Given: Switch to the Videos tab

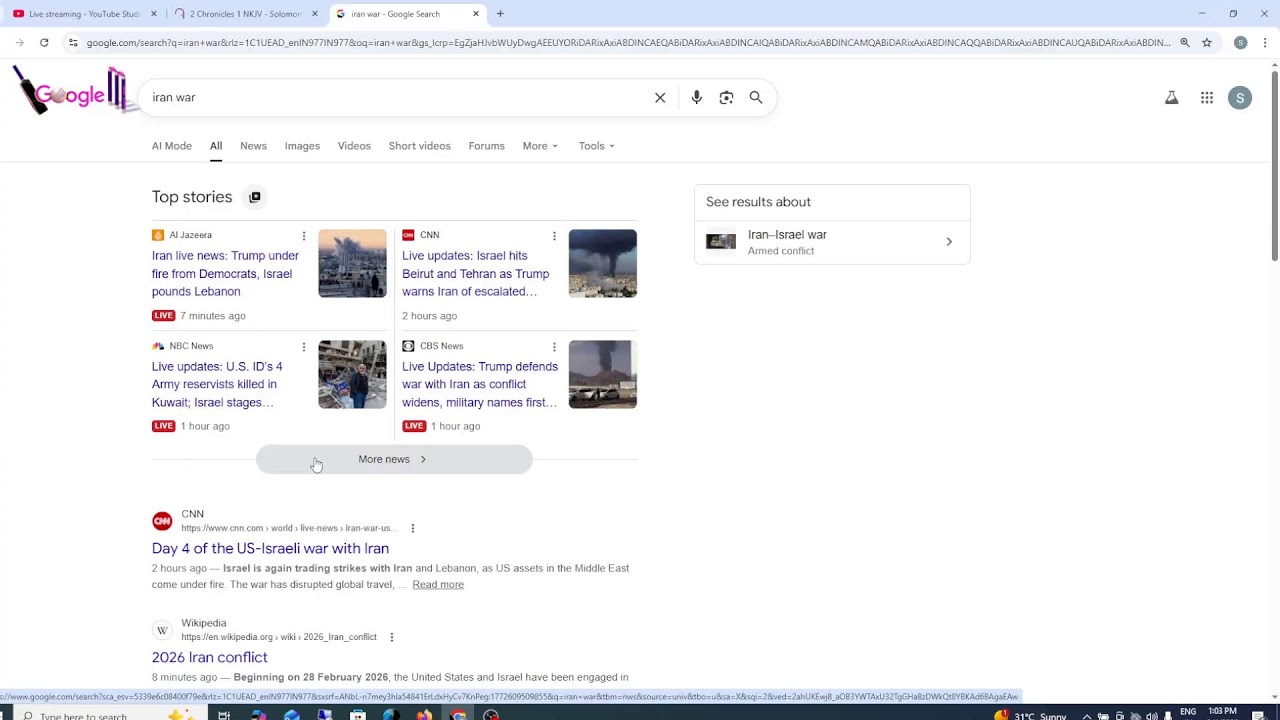Looking at the screenshot, I should click(354, 146).
